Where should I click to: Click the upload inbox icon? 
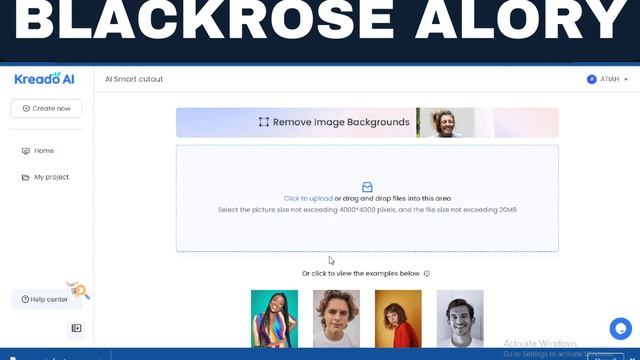tap(367, 187)
